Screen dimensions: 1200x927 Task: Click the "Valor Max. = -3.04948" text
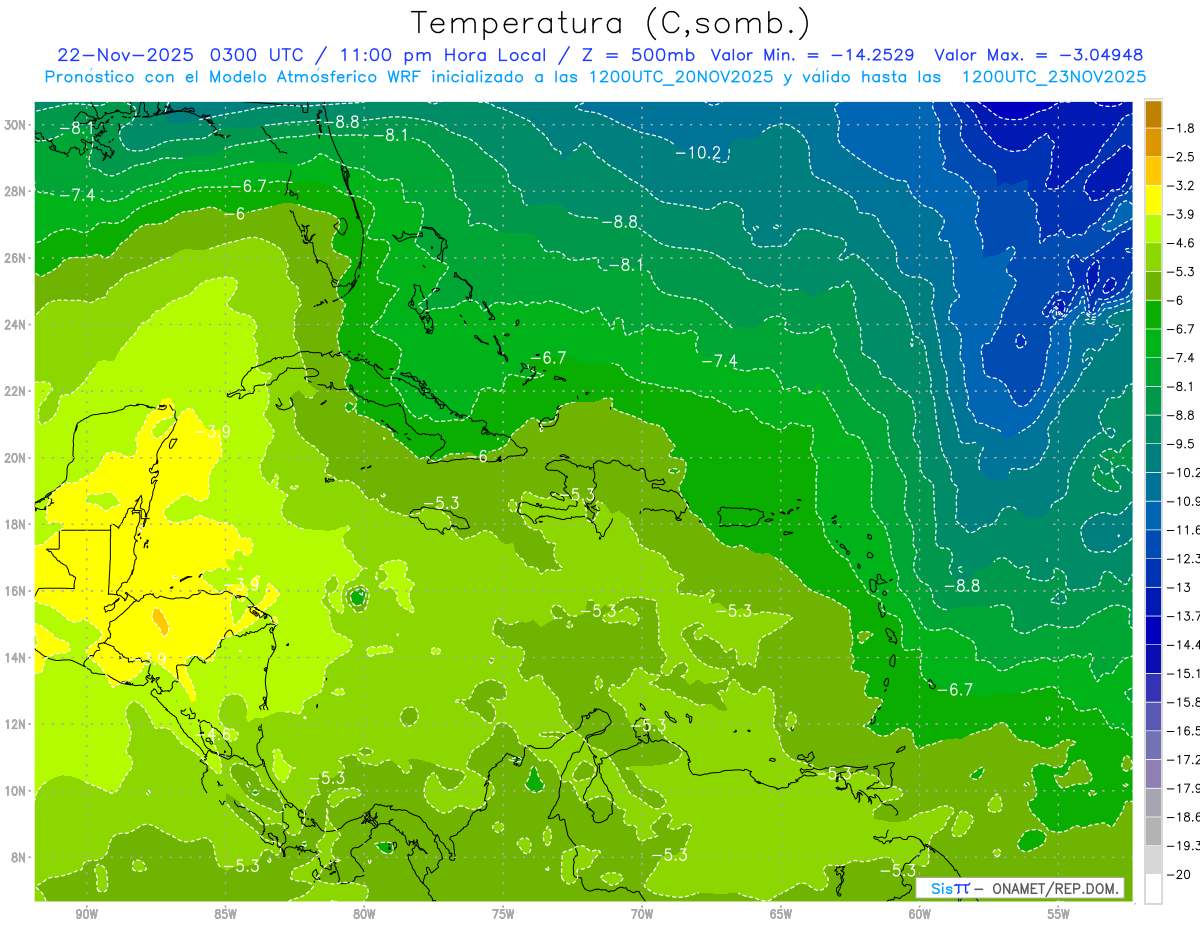coord(1039,55)
